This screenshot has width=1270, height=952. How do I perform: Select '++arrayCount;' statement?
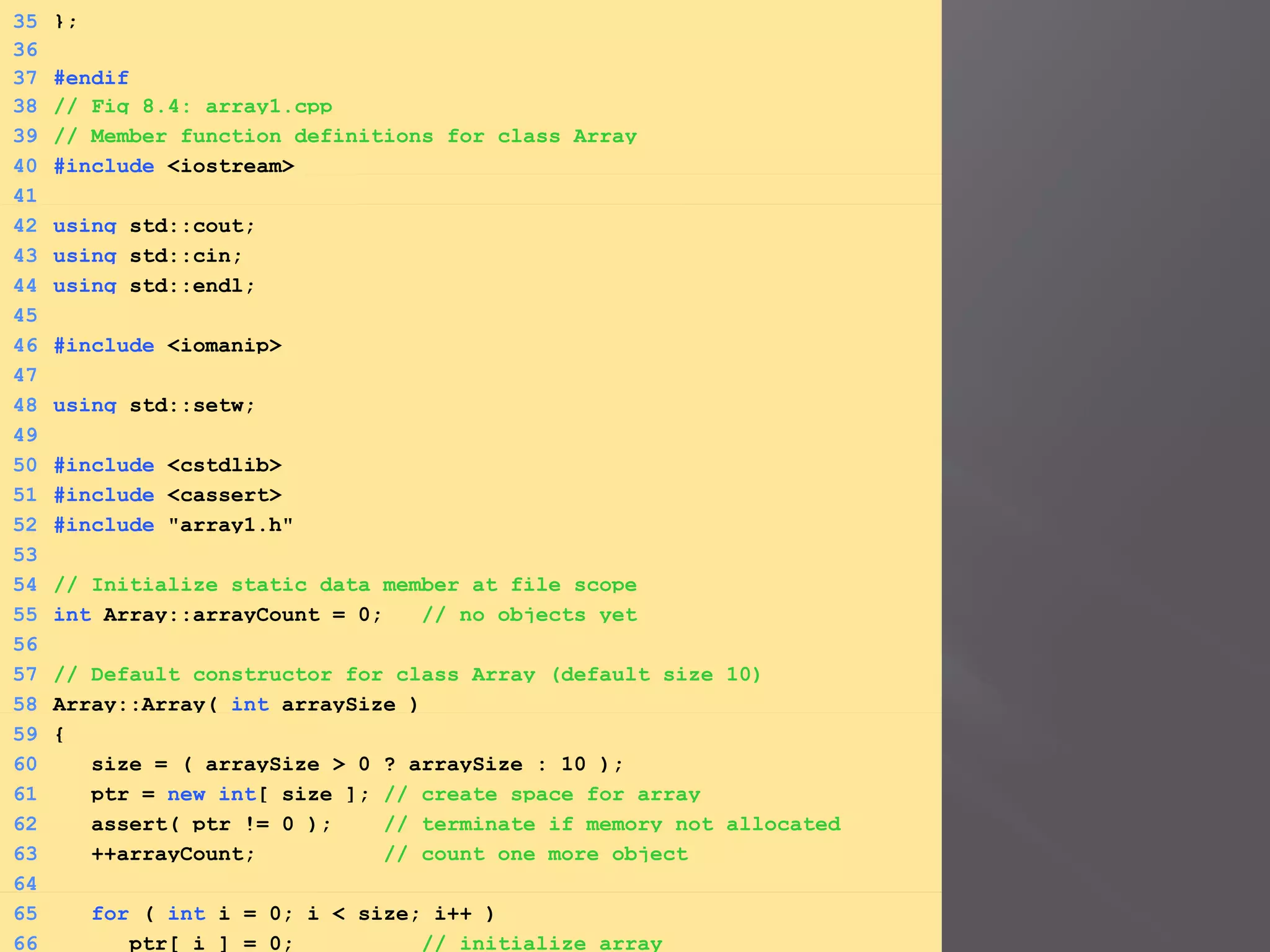coord(173,854)
